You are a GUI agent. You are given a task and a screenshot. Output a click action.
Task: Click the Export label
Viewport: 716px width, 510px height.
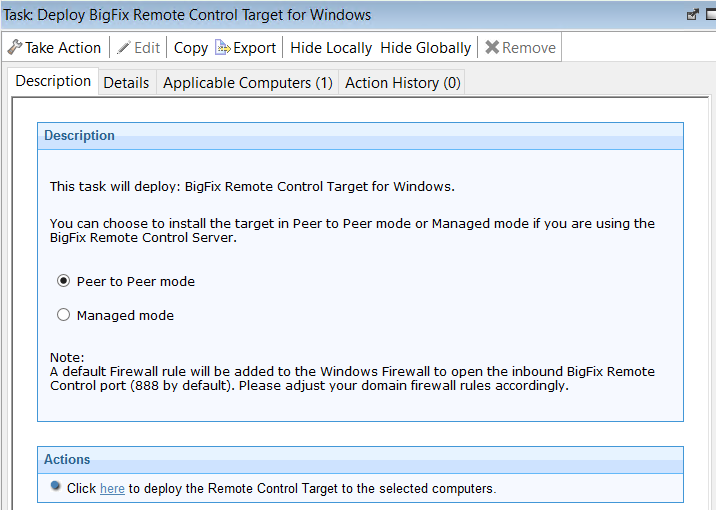tap(254, 48)
